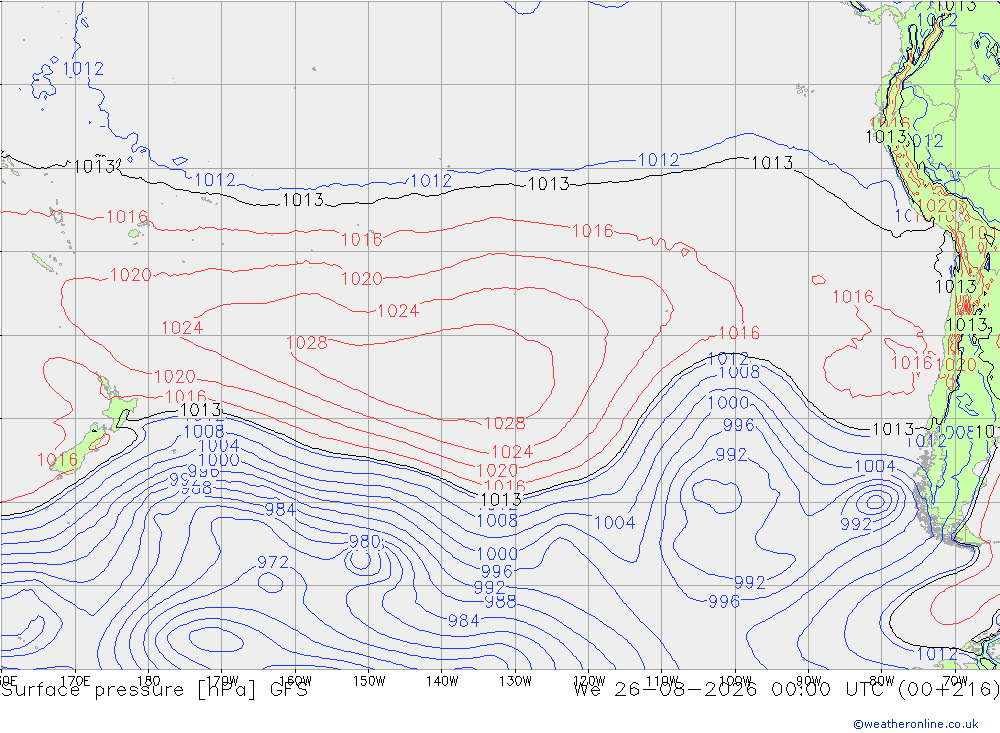Click the 110W longitude axis label
1000x733 pixels.
[662, 681]
